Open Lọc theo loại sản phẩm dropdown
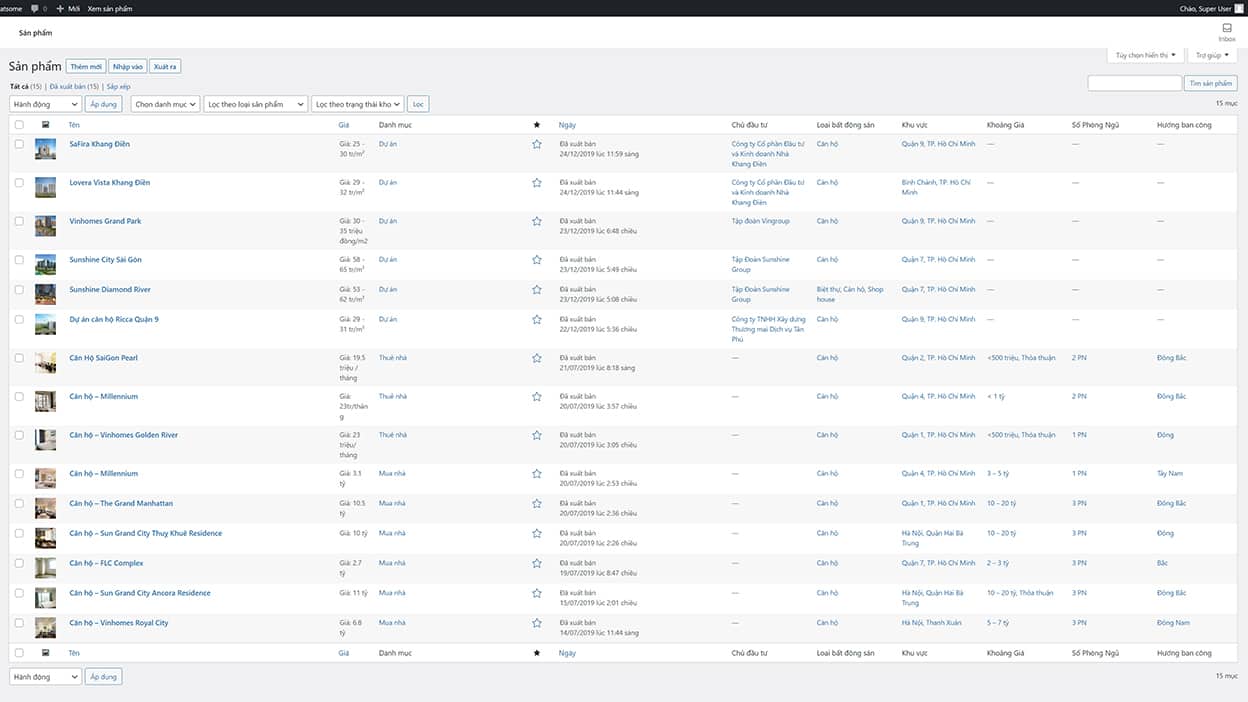This screenshot has width=1248, height=702. pos(255,104)
